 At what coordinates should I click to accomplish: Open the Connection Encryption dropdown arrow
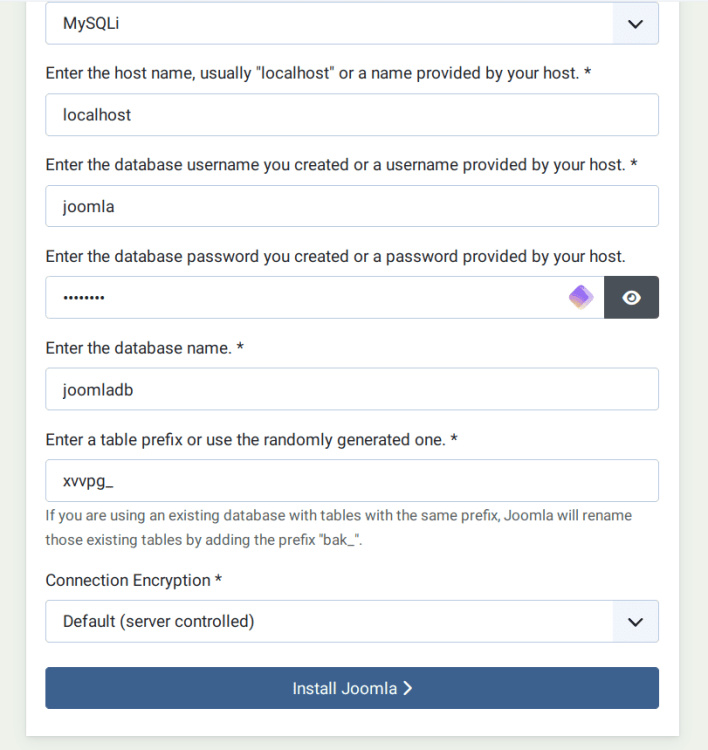point(635,621)
